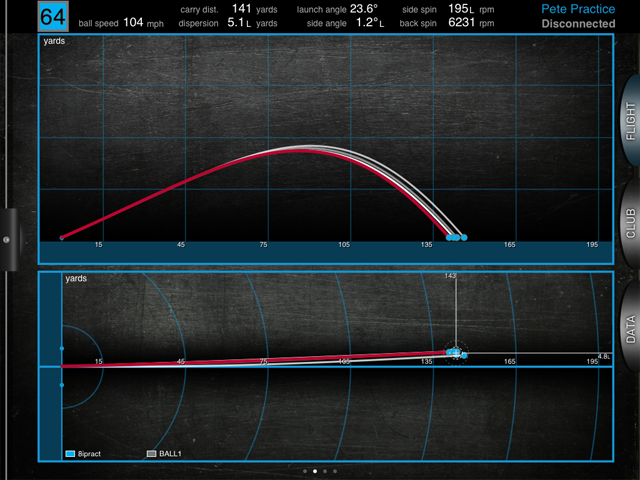Pull the left edge drawer handle
This screenshot has height=480, width=640.
click(x=7, y=238)
